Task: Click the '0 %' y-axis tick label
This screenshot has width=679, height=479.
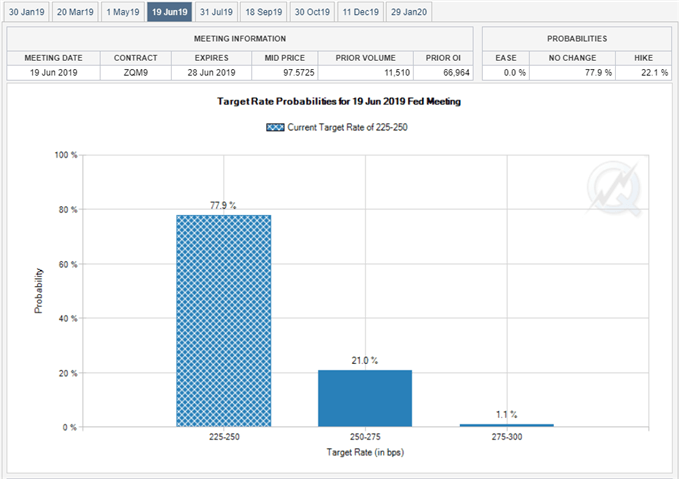Action: point(70,427)
